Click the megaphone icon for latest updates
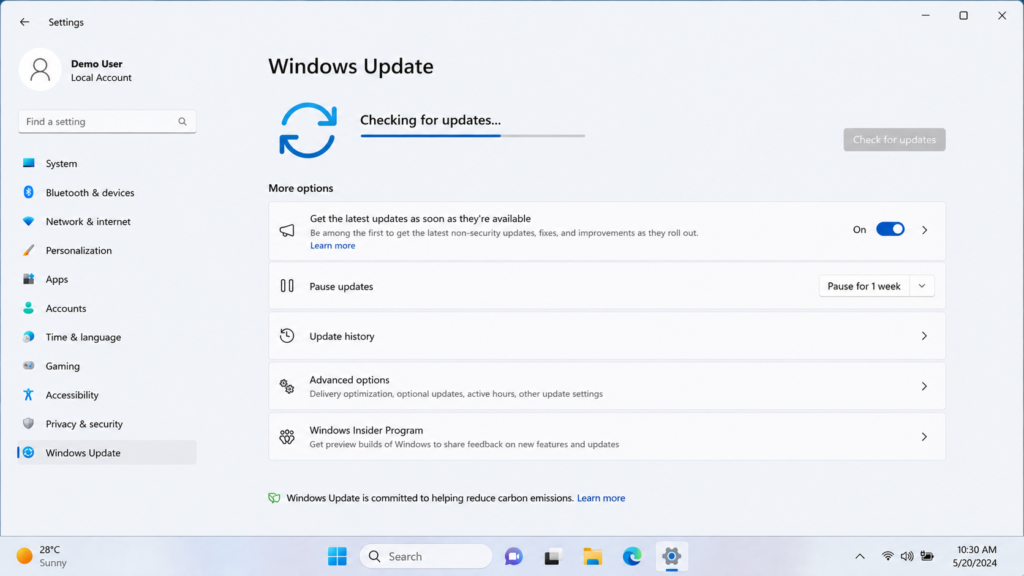Viewport: 1024px width, 576px height. [287, 231]
